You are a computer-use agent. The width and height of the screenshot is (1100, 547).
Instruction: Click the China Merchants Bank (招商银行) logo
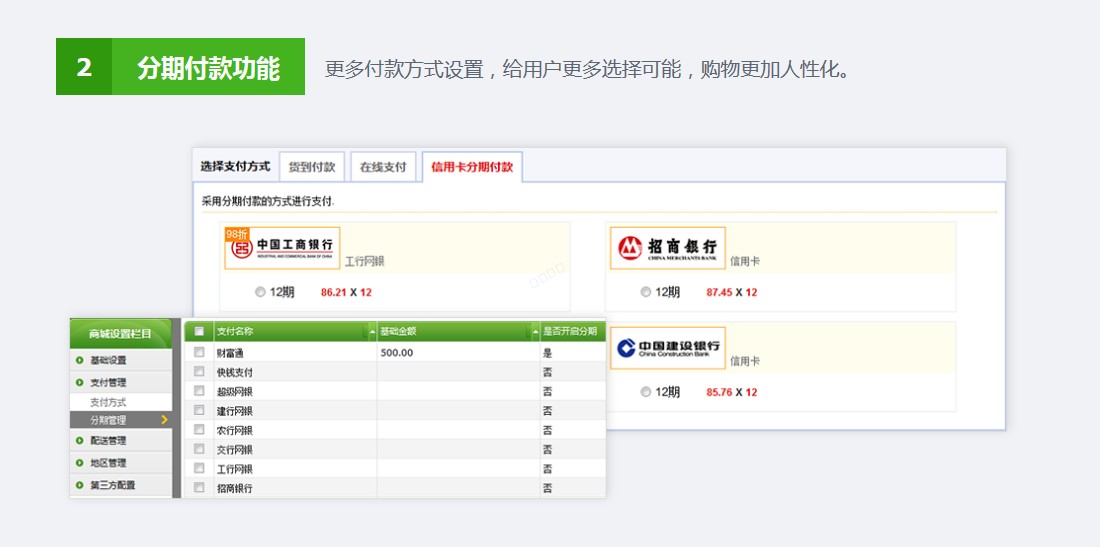coord(667,248)
